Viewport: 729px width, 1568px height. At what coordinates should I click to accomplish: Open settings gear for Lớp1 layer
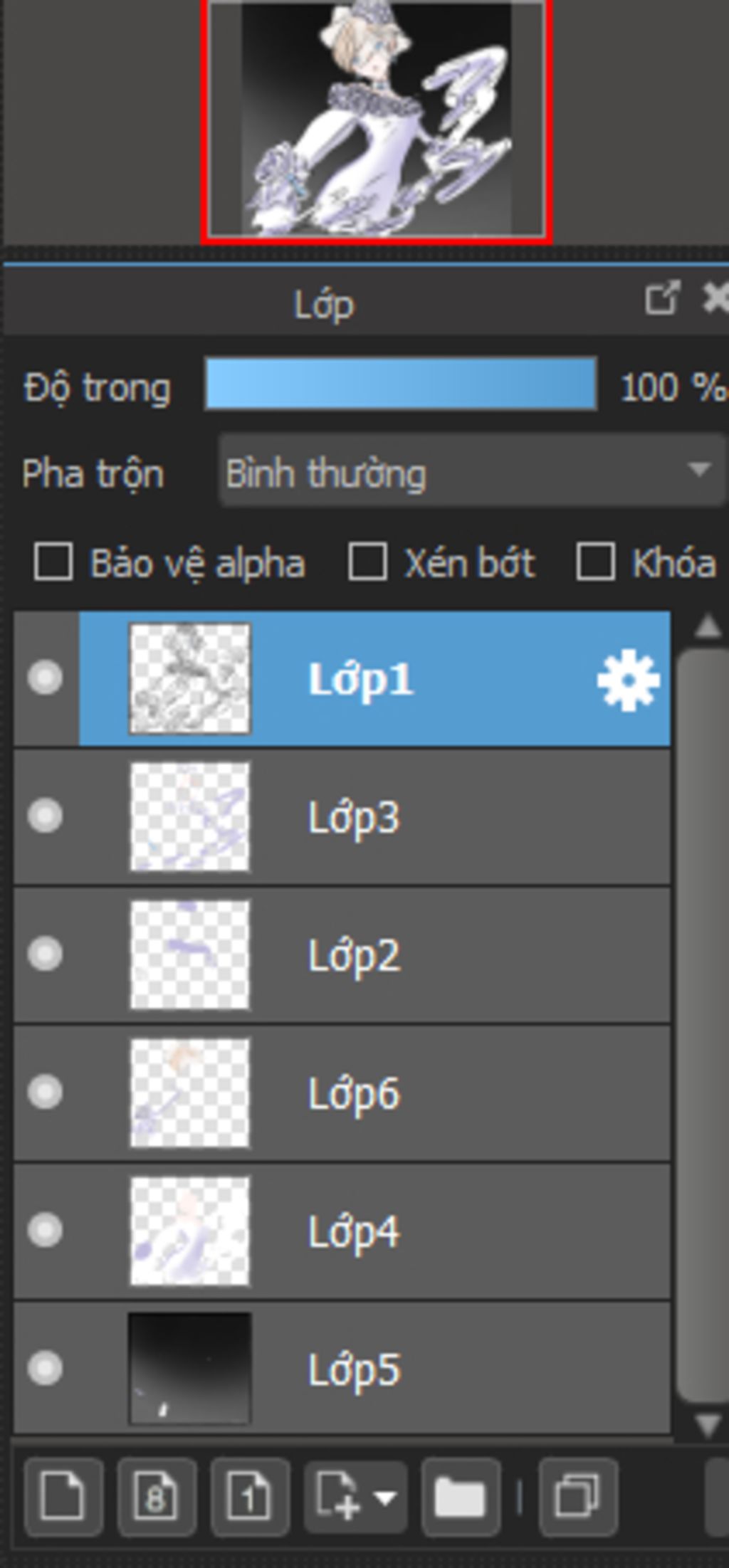tap(628, 679)
